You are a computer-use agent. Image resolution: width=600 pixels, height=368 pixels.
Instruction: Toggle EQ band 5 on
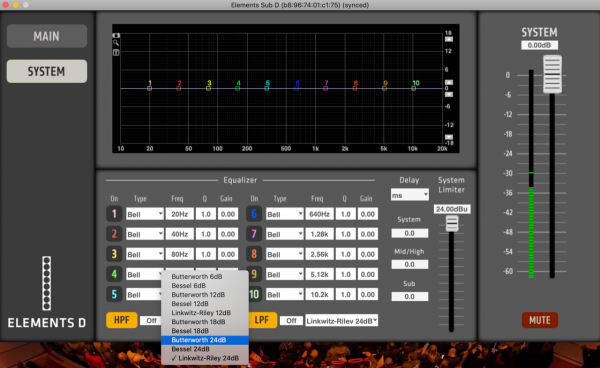114,294
